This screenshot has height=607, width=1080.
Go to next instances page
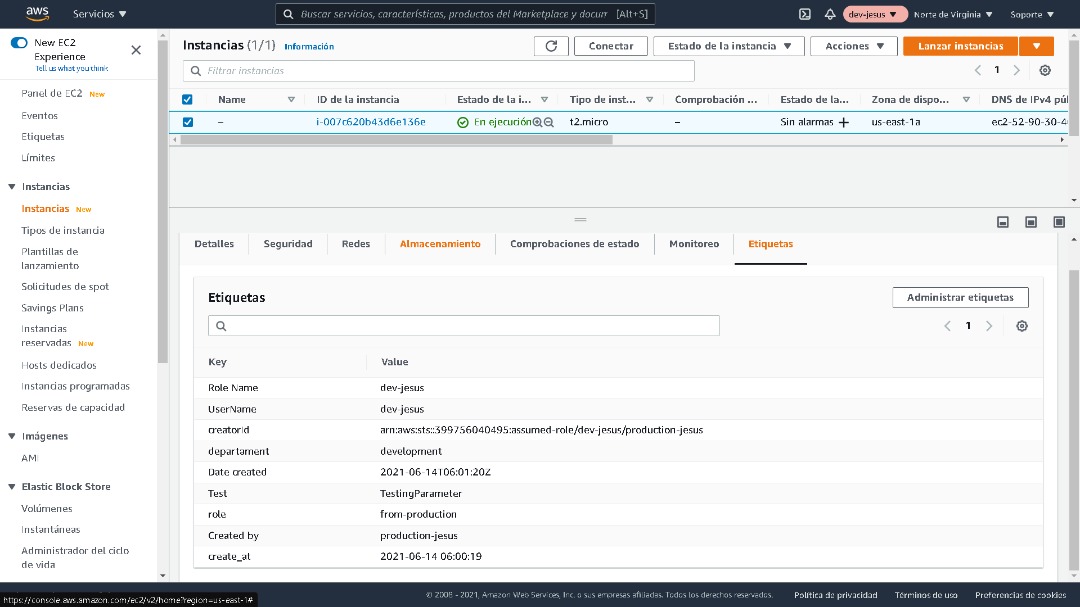click(1017, 70)
